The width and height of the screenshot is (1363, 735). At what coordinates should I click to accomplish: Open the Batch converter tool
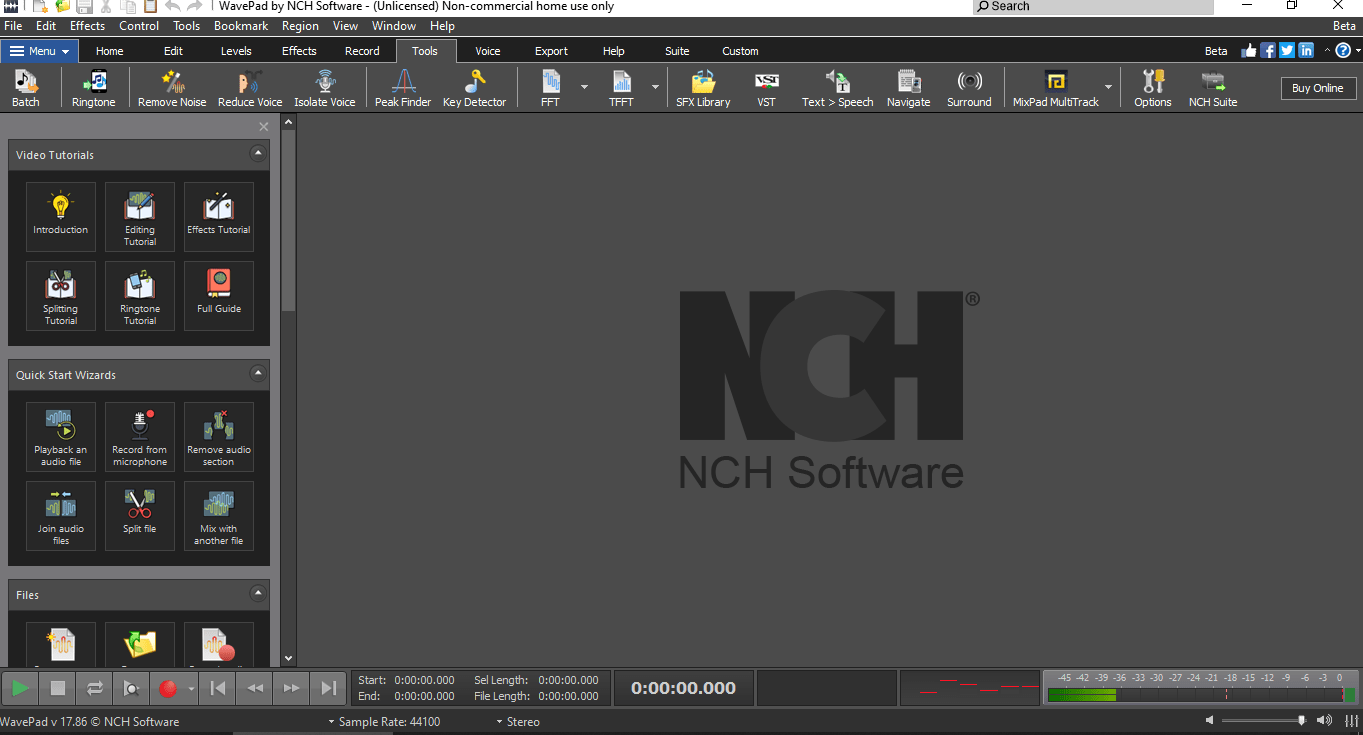(26, 89)
